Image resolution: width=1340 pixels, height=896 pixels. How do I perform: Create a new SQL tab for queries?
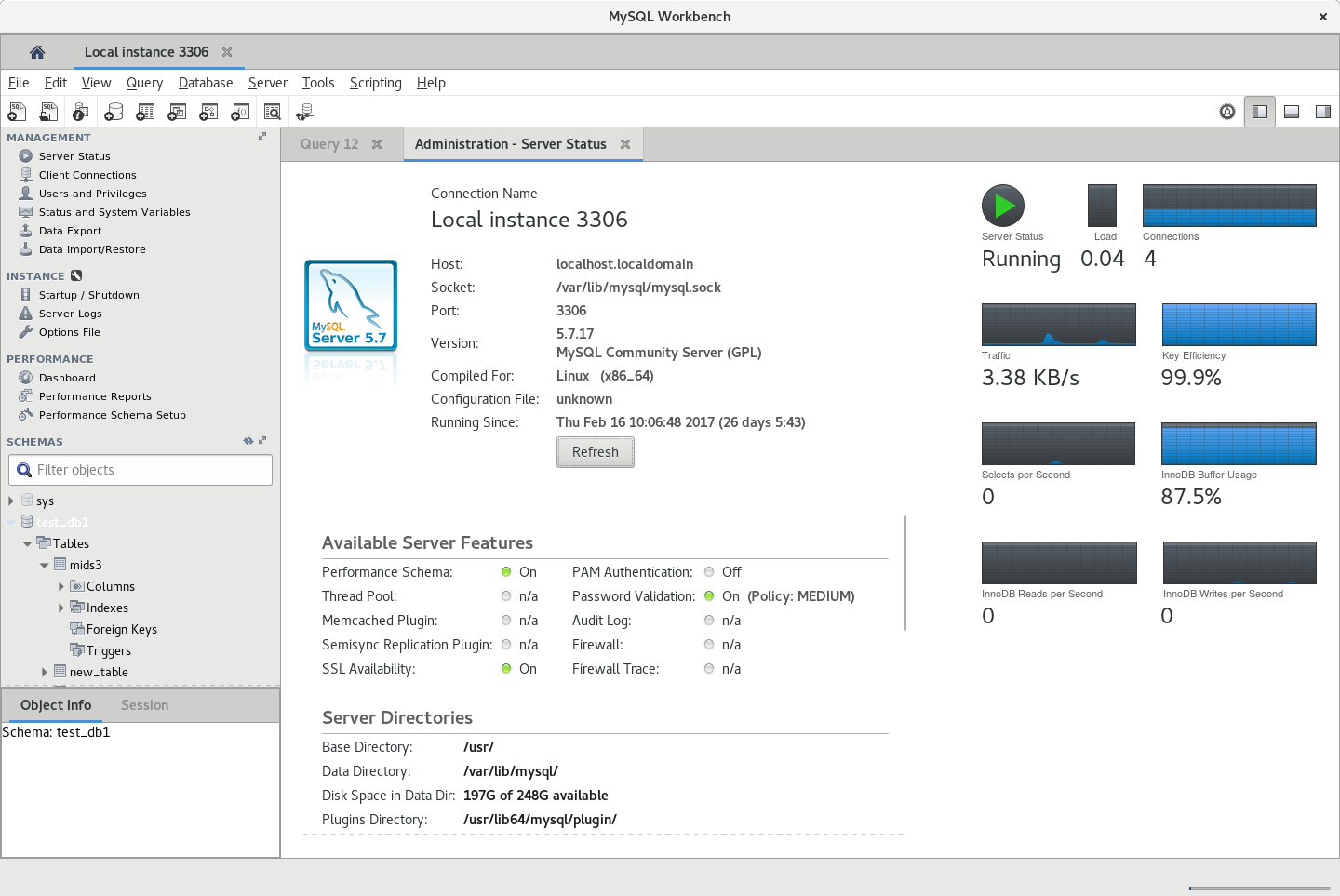17,112
